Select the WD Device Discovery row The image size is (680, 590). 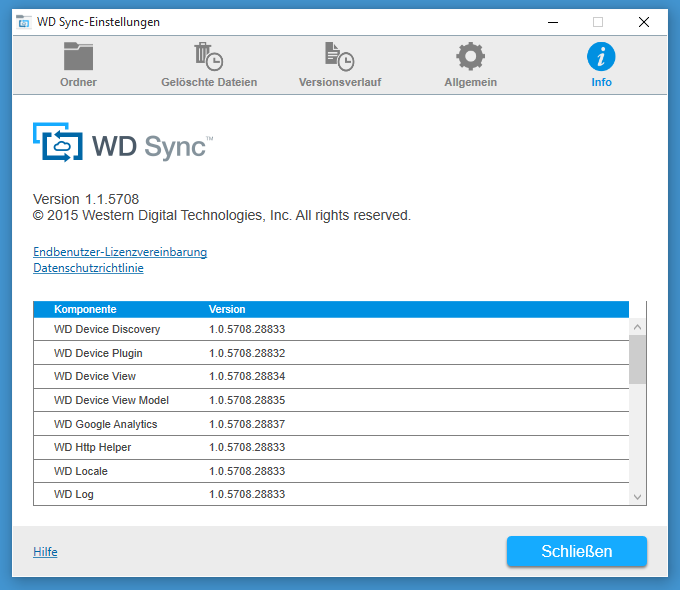pyautogui.click(x=331, y=329)
